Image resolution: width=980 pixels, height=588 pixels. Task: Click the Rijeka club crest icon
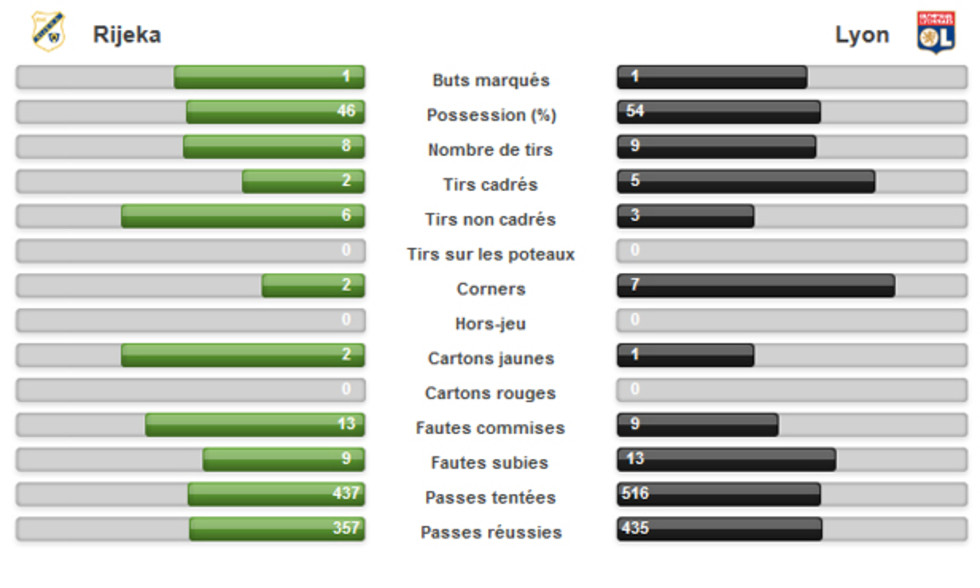pyautogui.click(x=48, y=32)
